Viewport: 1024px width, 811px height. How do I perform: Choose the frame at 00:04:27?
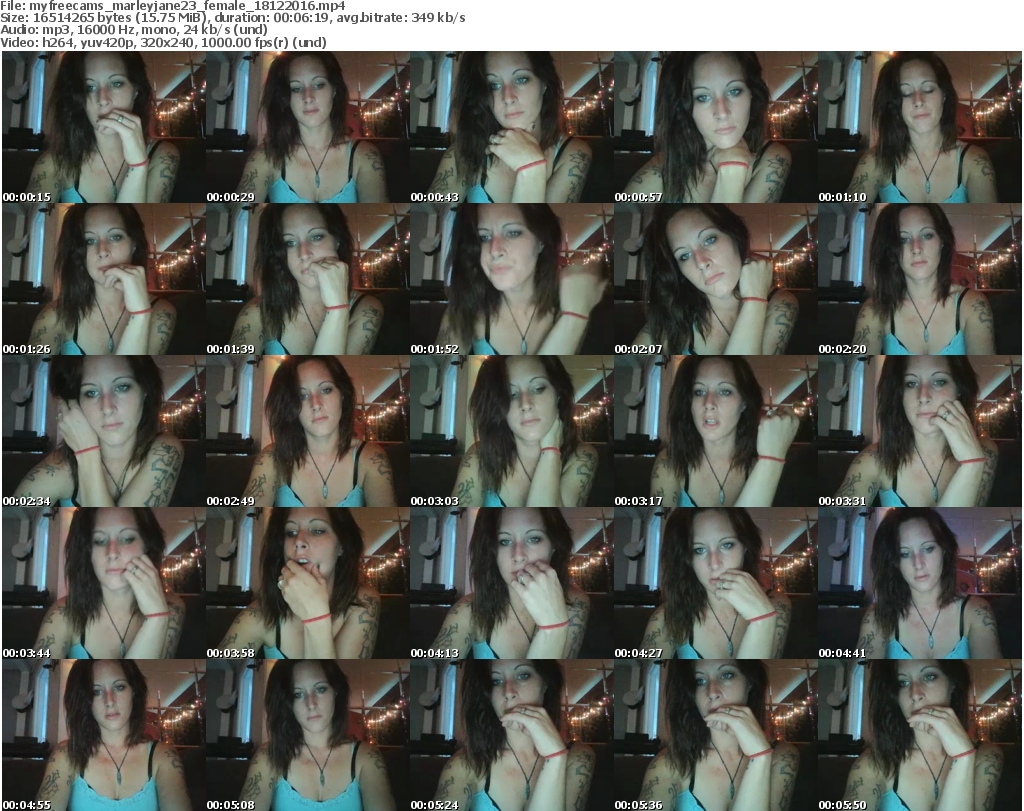pyautogui.click(x=716, y=583)
